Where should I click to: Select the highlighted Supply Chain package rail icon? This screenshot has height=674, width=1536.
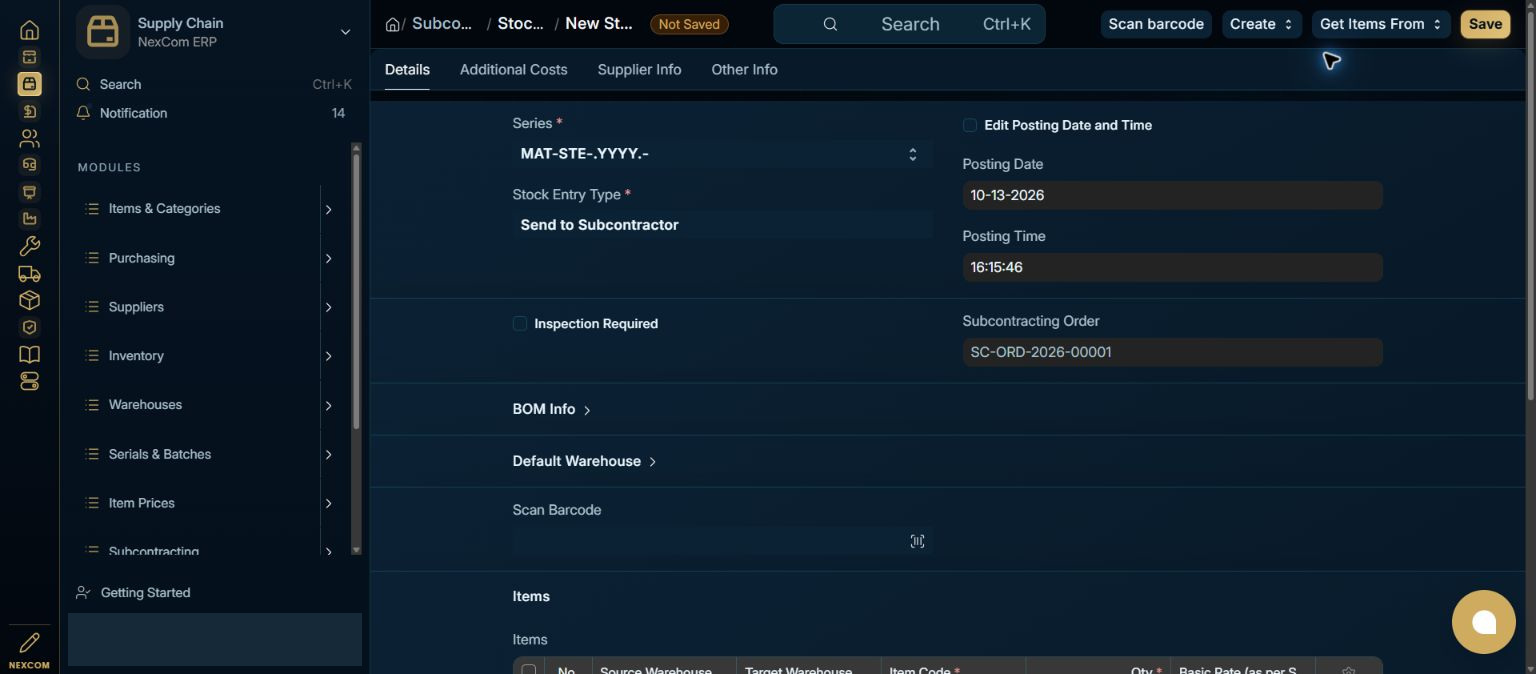29,85
